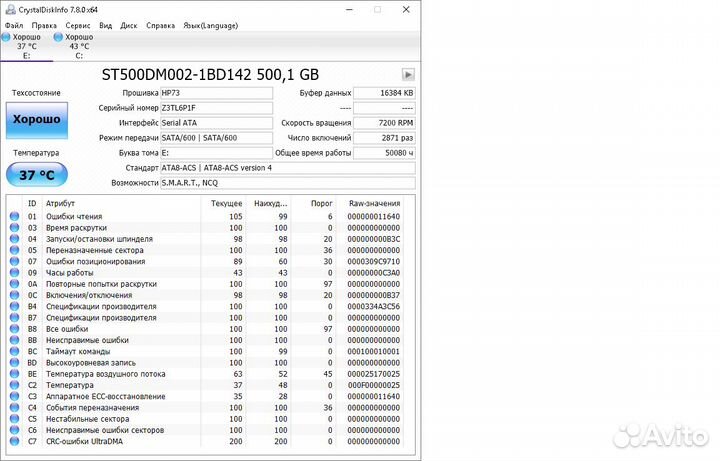Image resolution: width=720 pixels, height=461 pixels.
Task: Click the Стандарт field ATA8-ACS
Action: (x=287, y=168)
